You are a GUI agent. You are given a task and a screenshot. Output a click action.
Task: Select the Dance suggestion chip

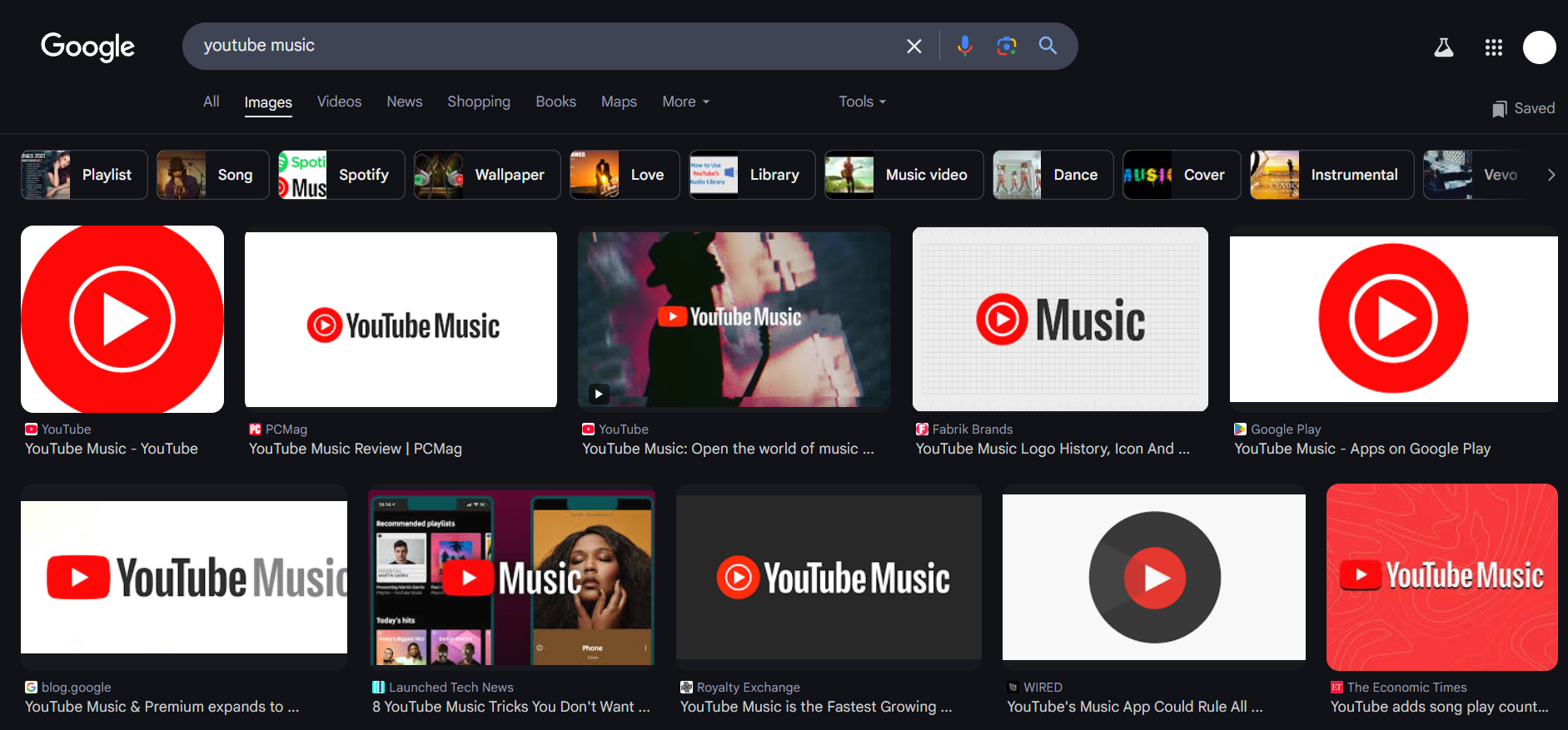click(x=1053, y=175)
